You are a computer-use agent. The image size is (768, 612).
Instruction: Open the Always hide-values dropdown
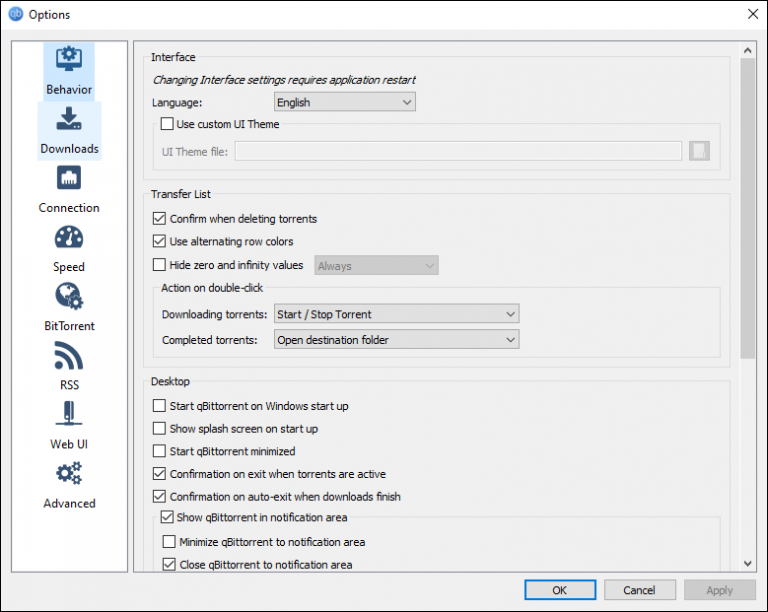(376, 265)
